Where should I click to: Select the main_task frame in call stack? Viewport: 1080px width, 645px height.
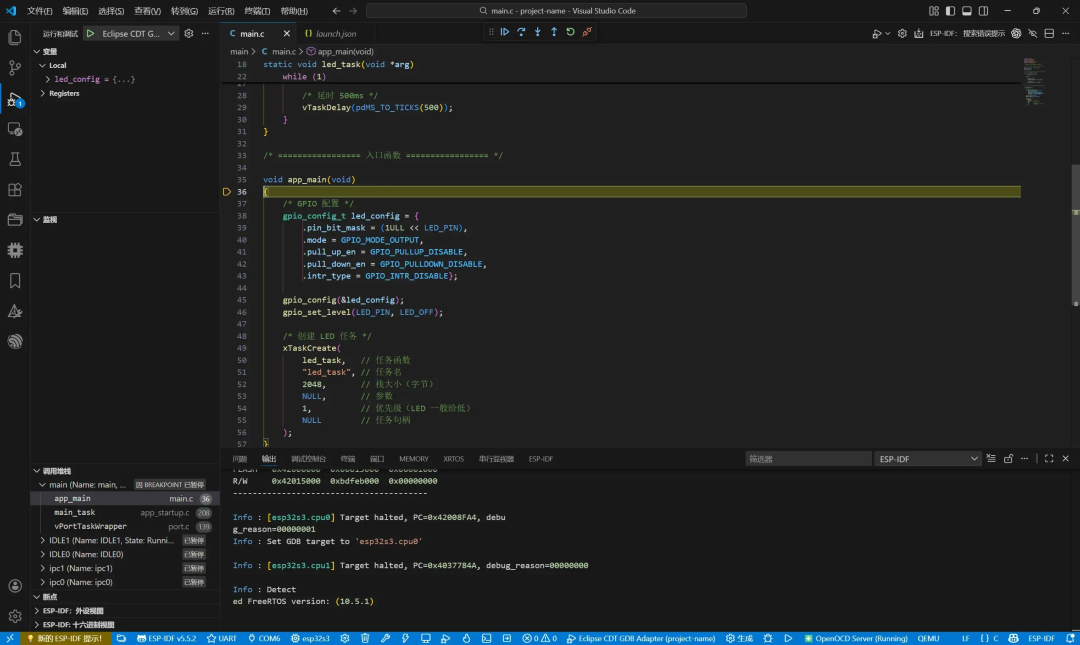(x=125, y=512)
